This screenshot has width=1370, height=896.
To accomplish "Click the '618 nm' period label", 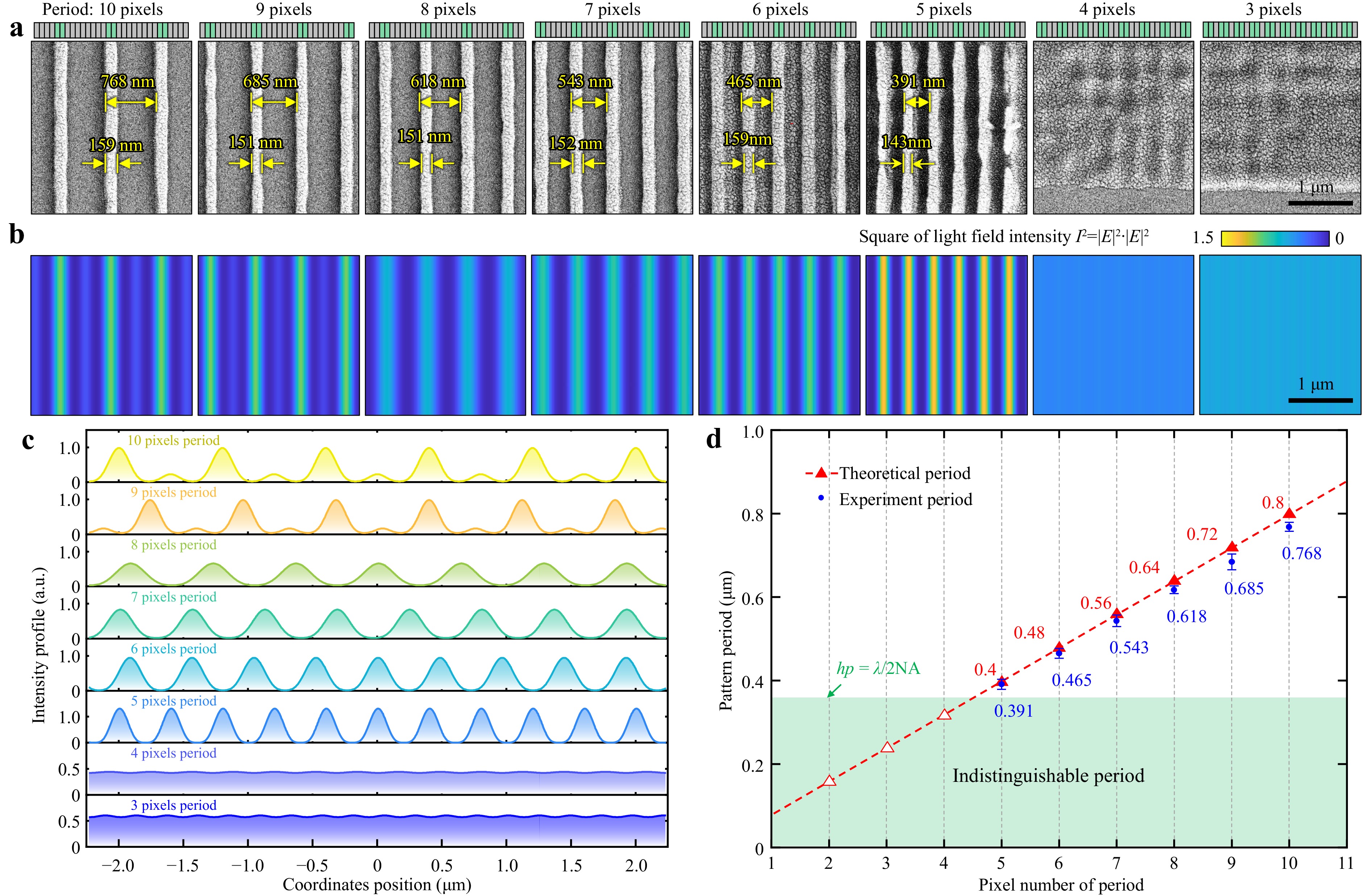I will click(437, 81).
